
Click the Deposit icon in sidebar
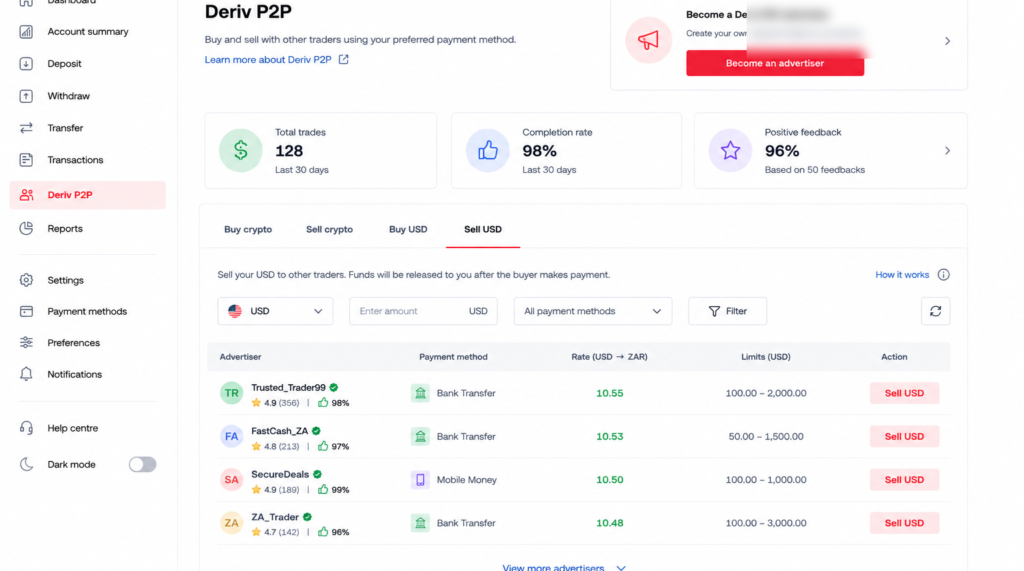pos(26,63)
